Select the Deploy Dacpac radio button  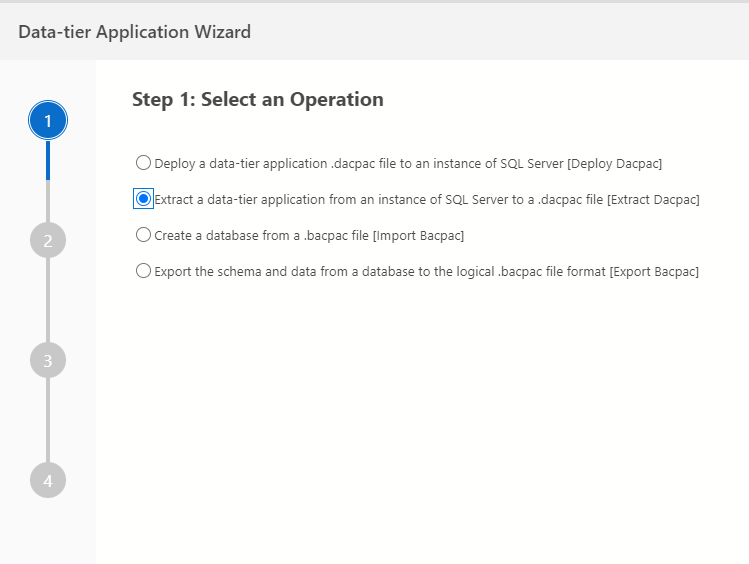pyautogui.click(x=143, y=162)
